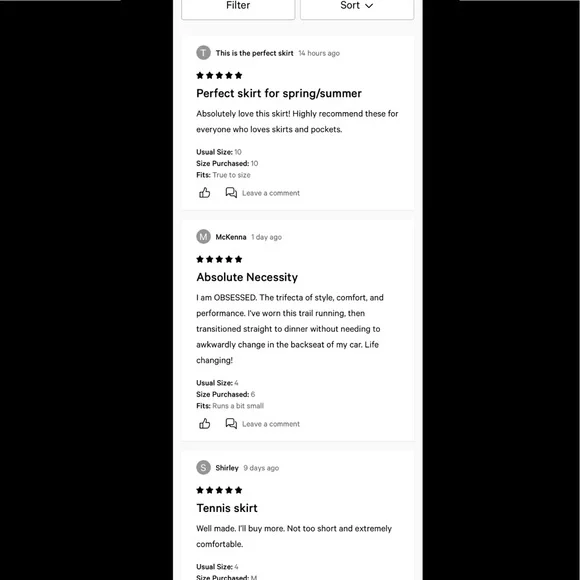Click Shirley's S avatar icon
This screenshot has width=580, height=580.
203,468
